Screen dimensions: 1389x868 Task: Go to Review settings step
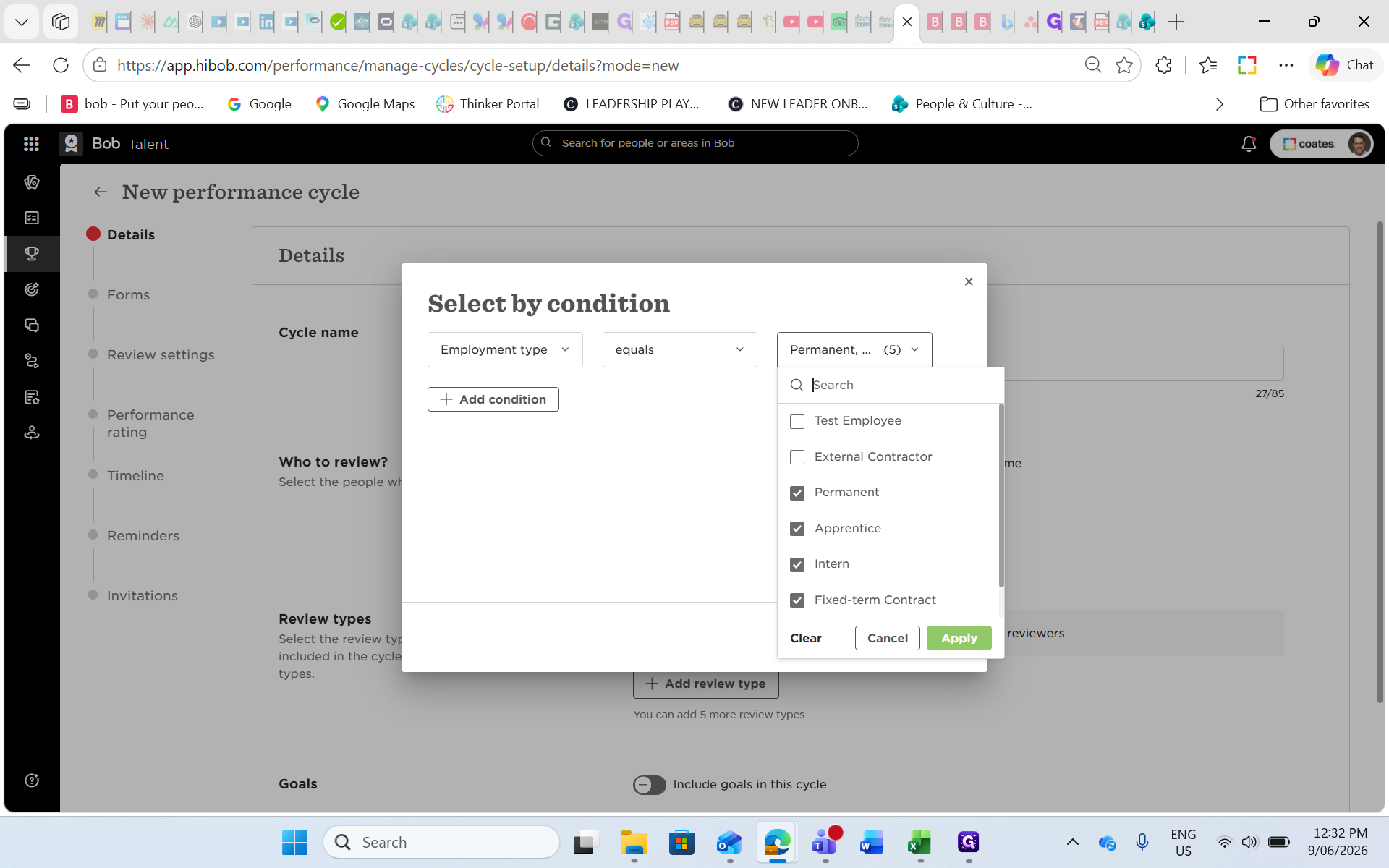coord(161,355)
